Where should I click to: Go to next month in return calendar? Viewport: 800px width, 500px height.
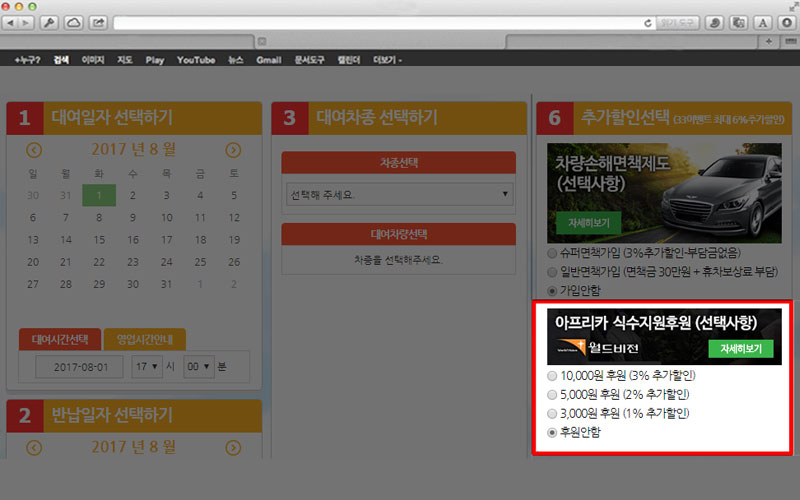tap(233, 449)
